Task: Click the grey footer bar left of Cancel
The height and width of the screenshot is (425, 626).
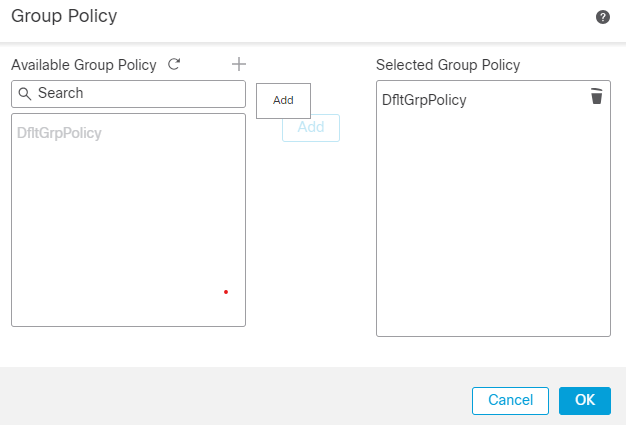Action: click(x=230, y=400)
